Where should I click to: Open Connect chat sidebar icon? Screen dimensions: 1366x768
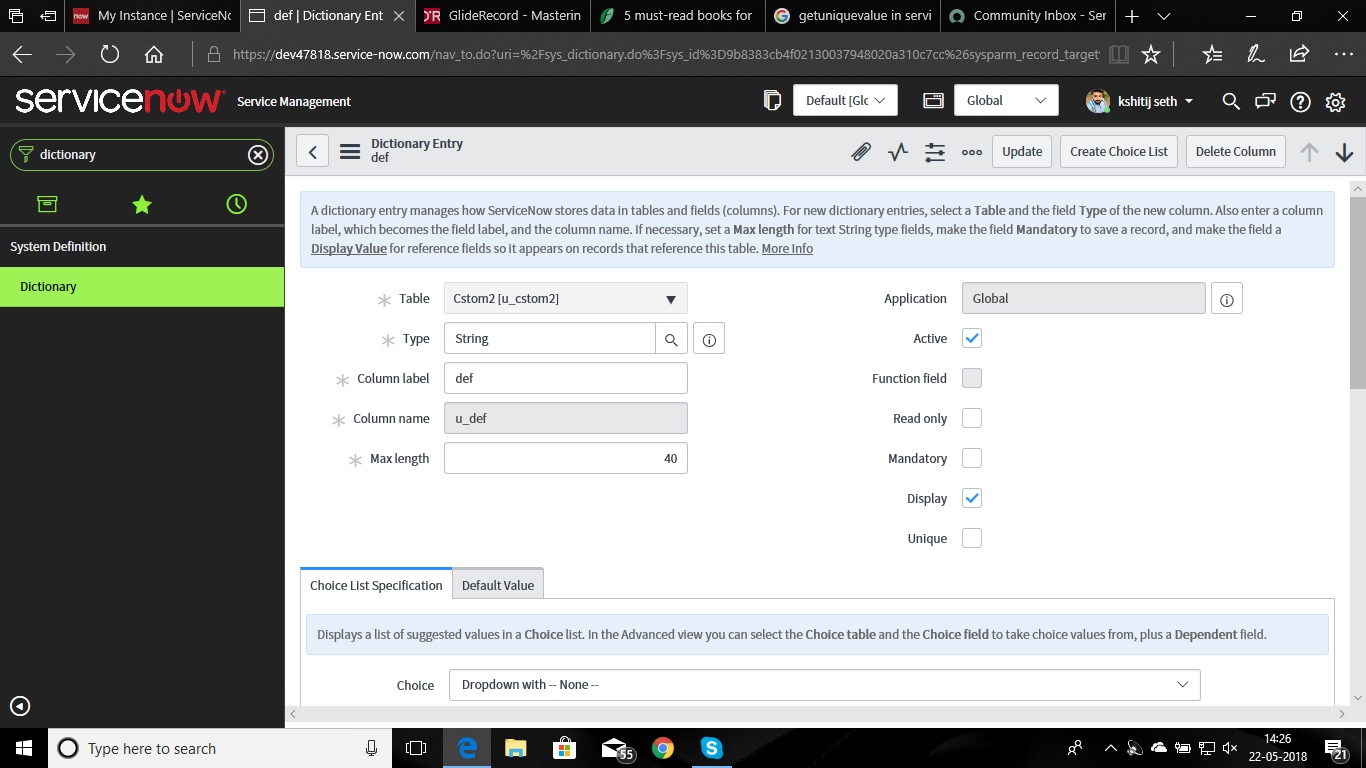coord(1266,101)
